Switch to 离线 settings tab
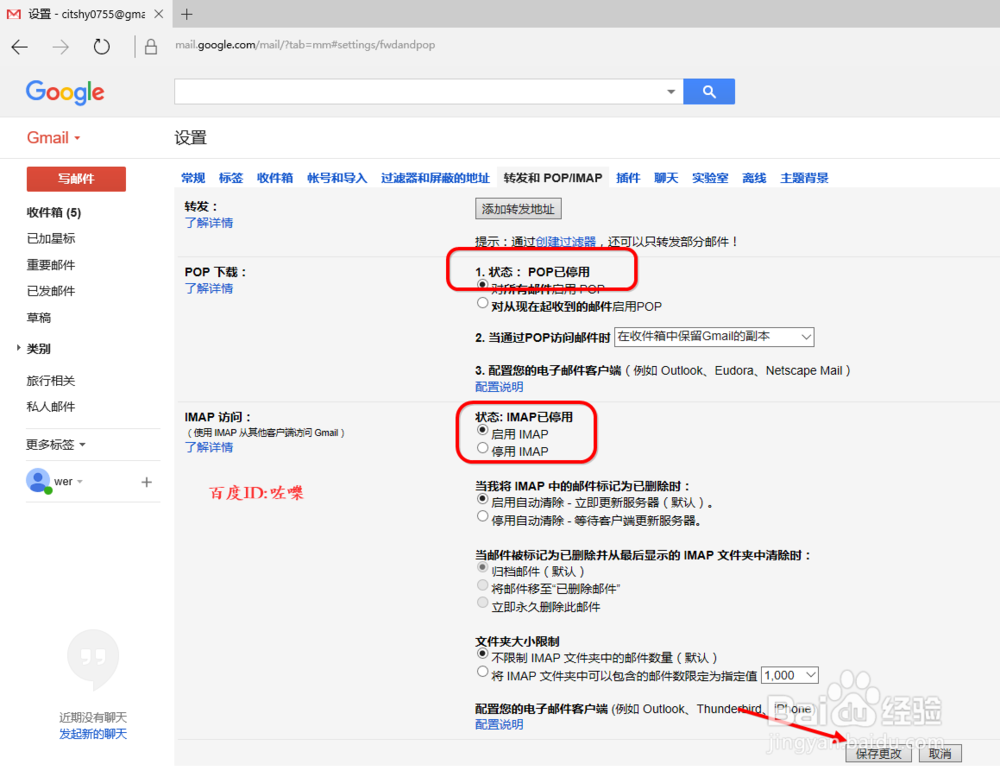1000x777 pixels. click(754, 178)
